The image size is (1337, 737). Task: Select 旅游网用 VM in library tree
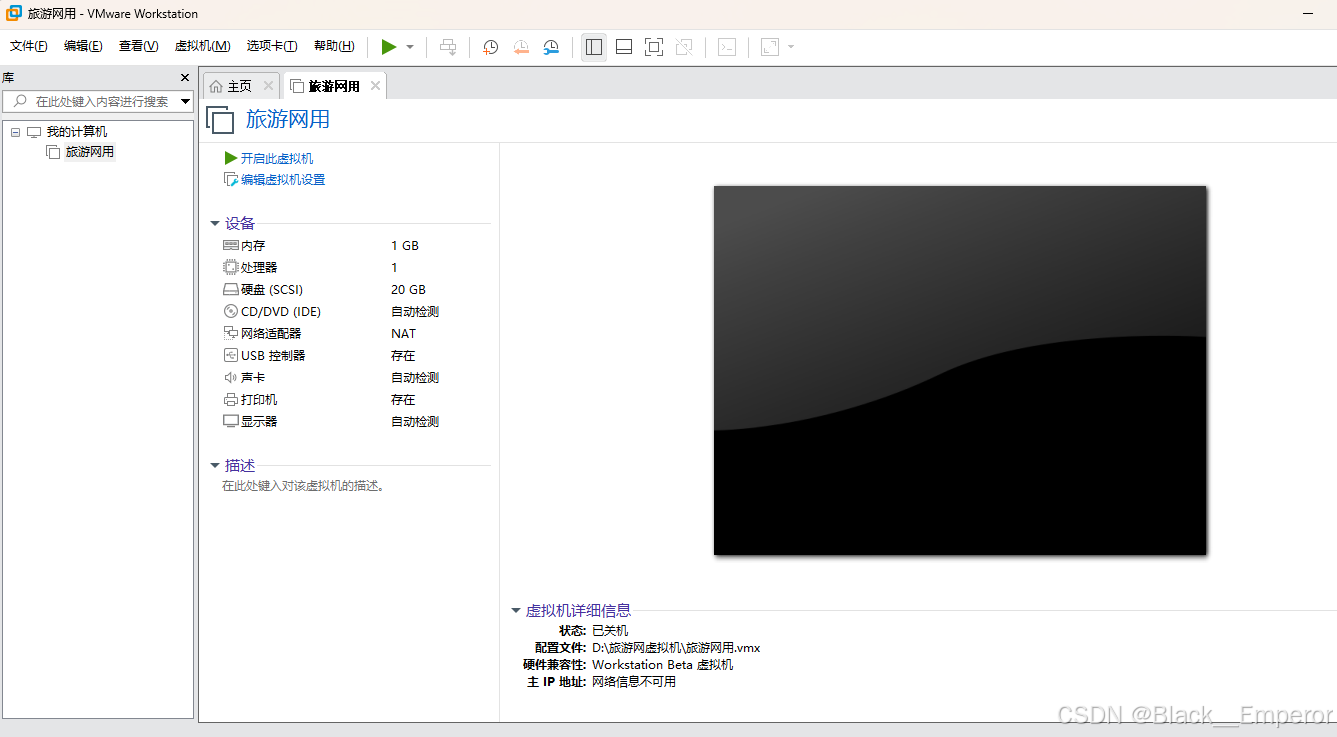point(89,152)
